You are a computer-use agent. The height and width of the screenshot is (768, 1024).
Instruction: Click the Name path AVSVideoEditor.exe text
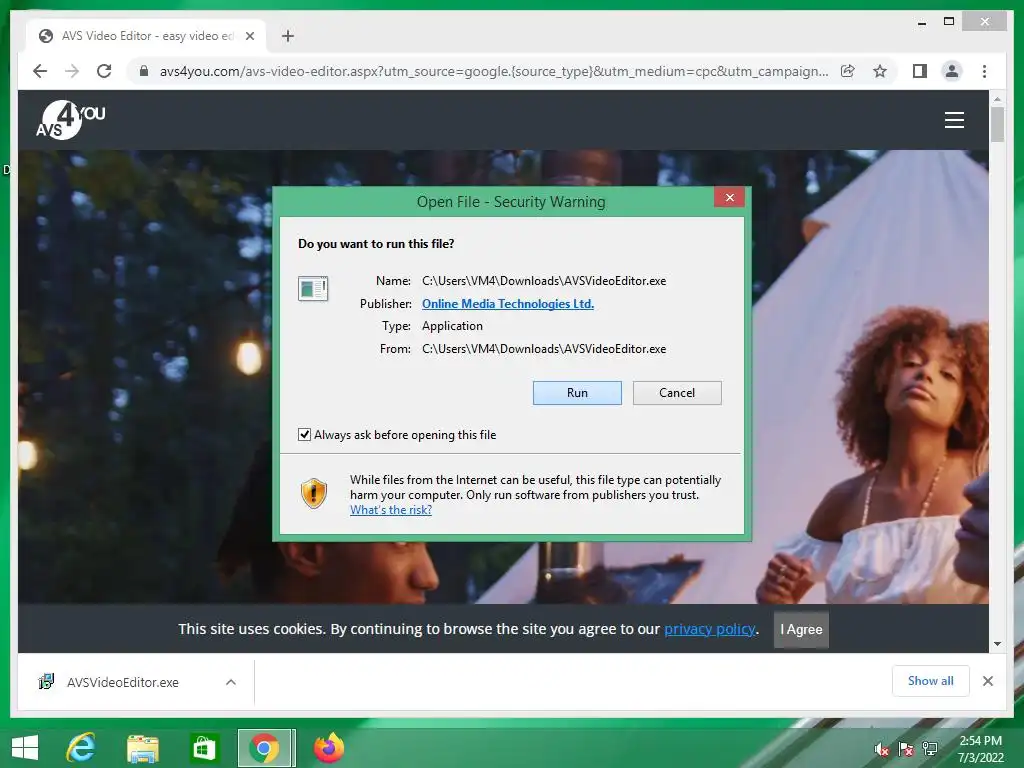pyautogui.click(x=544, y=281)
